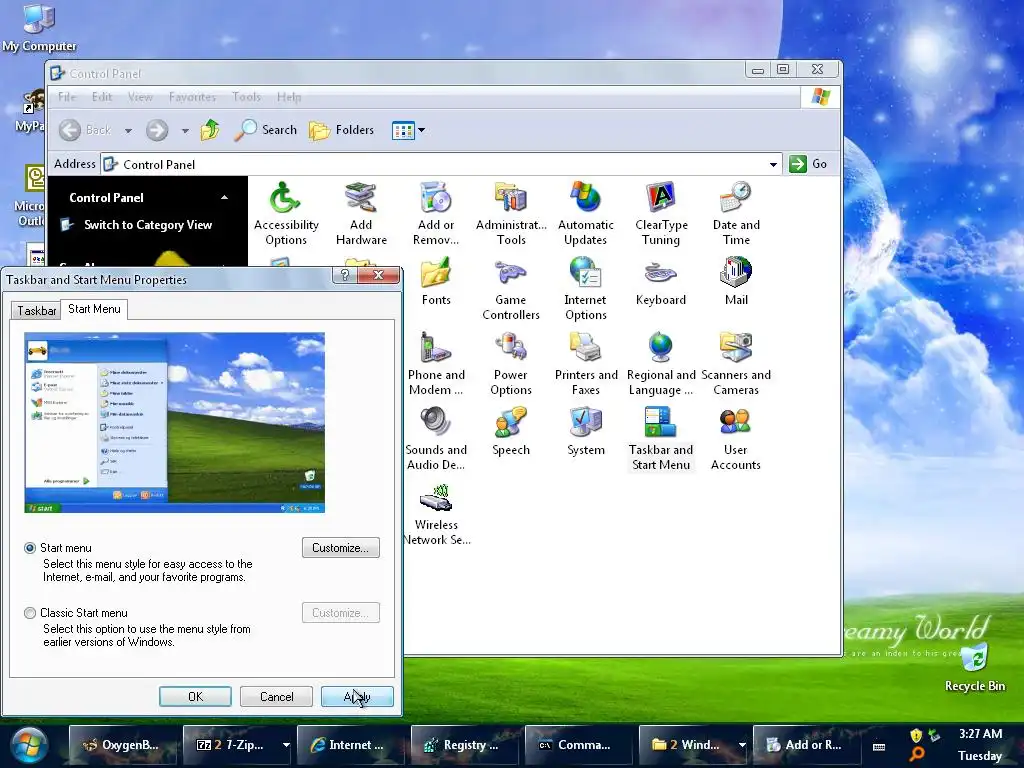Open Automatic Updates applet
Viewport: 1024px width, 768px height.
(x=586, y=214)
